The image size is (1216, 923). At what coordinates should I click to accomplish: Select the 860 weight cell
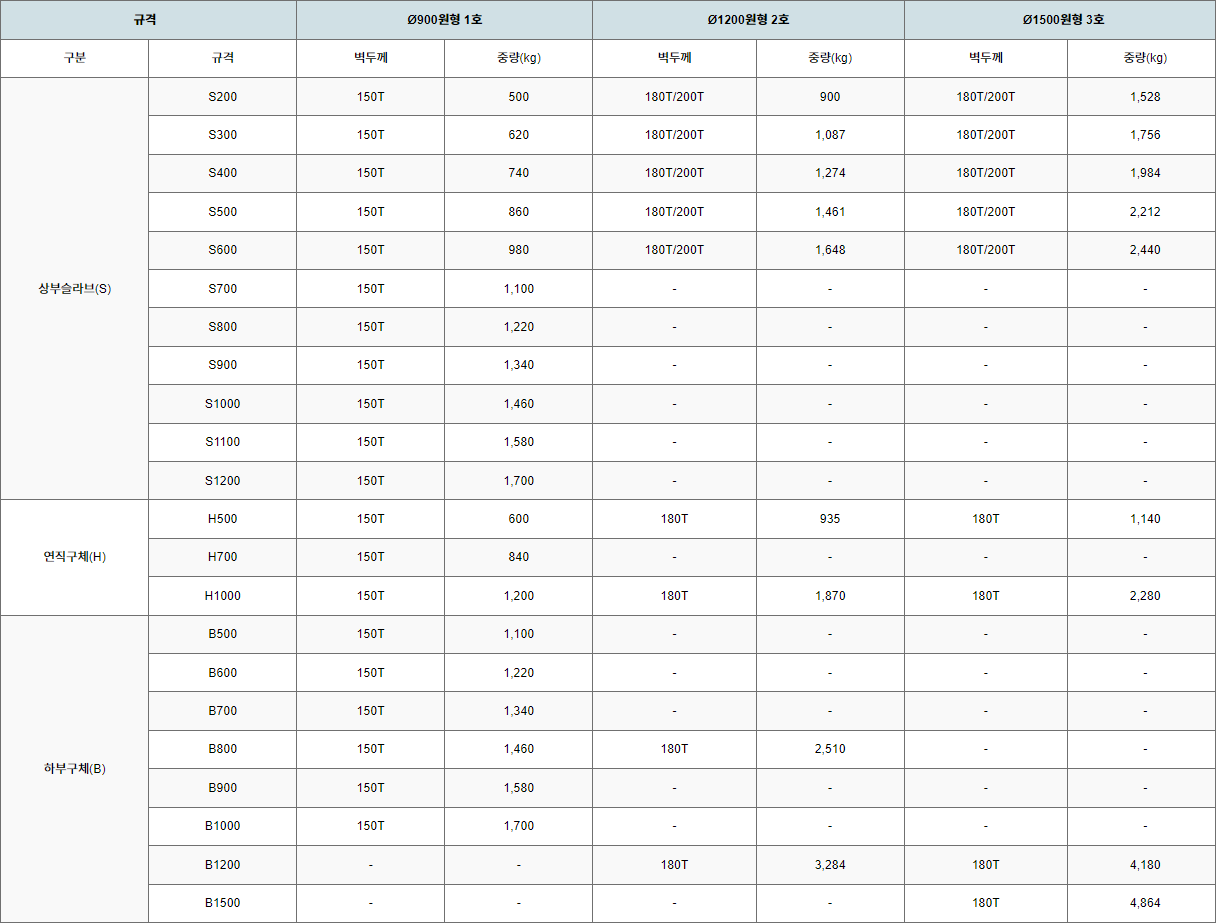[518, 212]
